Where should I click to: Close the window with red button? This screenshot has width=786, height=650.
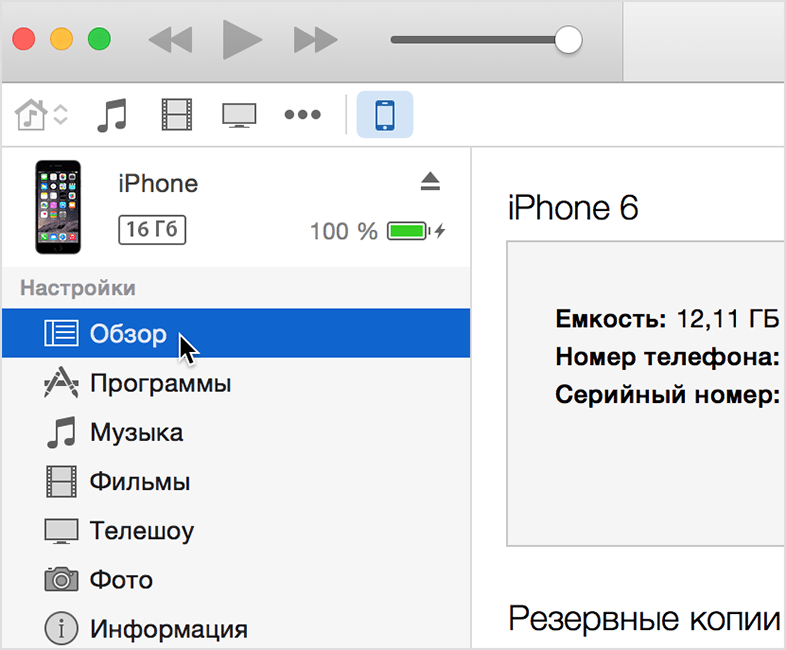point(24,39)
